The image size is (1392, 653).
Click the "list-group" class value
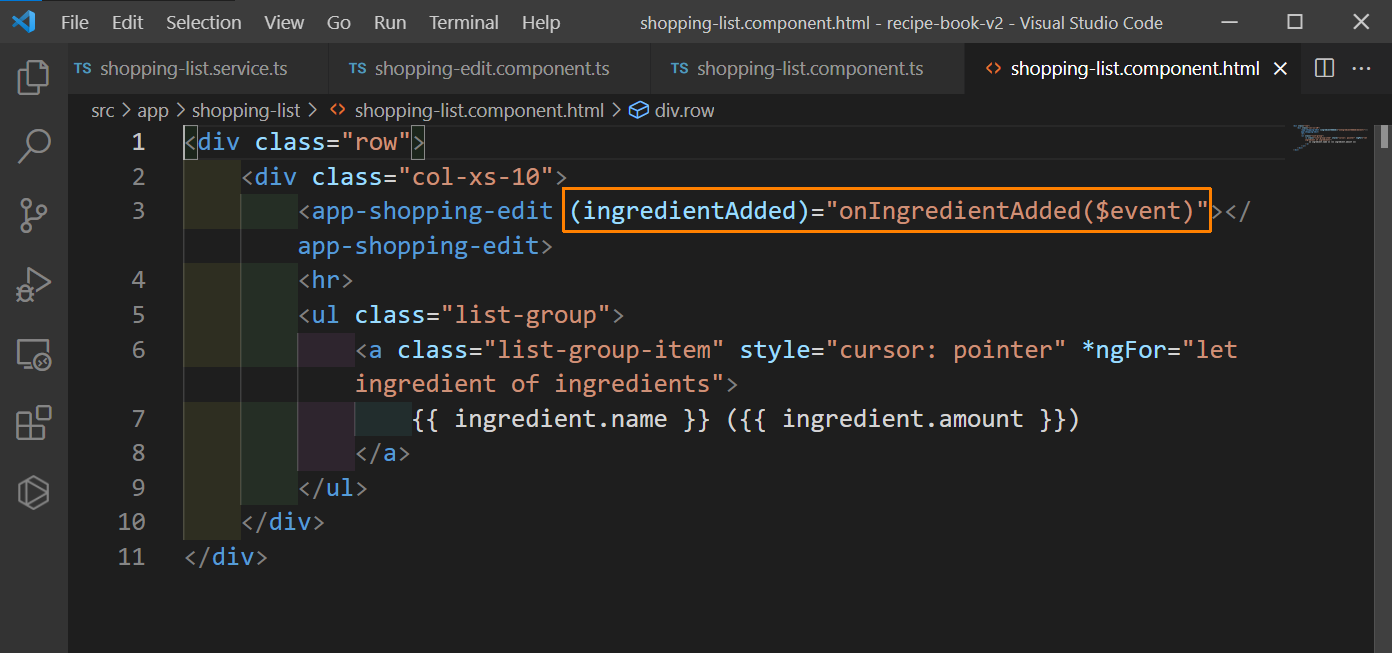[526, 315]
